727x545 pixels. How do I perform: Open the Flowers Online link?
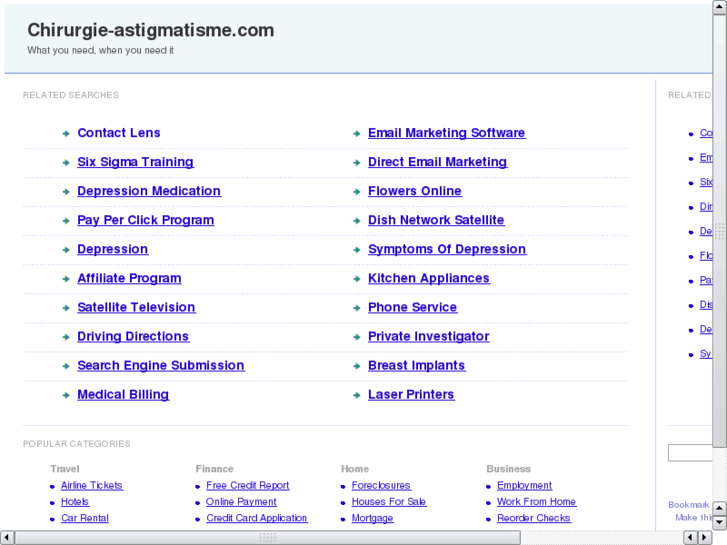(415, 191)
